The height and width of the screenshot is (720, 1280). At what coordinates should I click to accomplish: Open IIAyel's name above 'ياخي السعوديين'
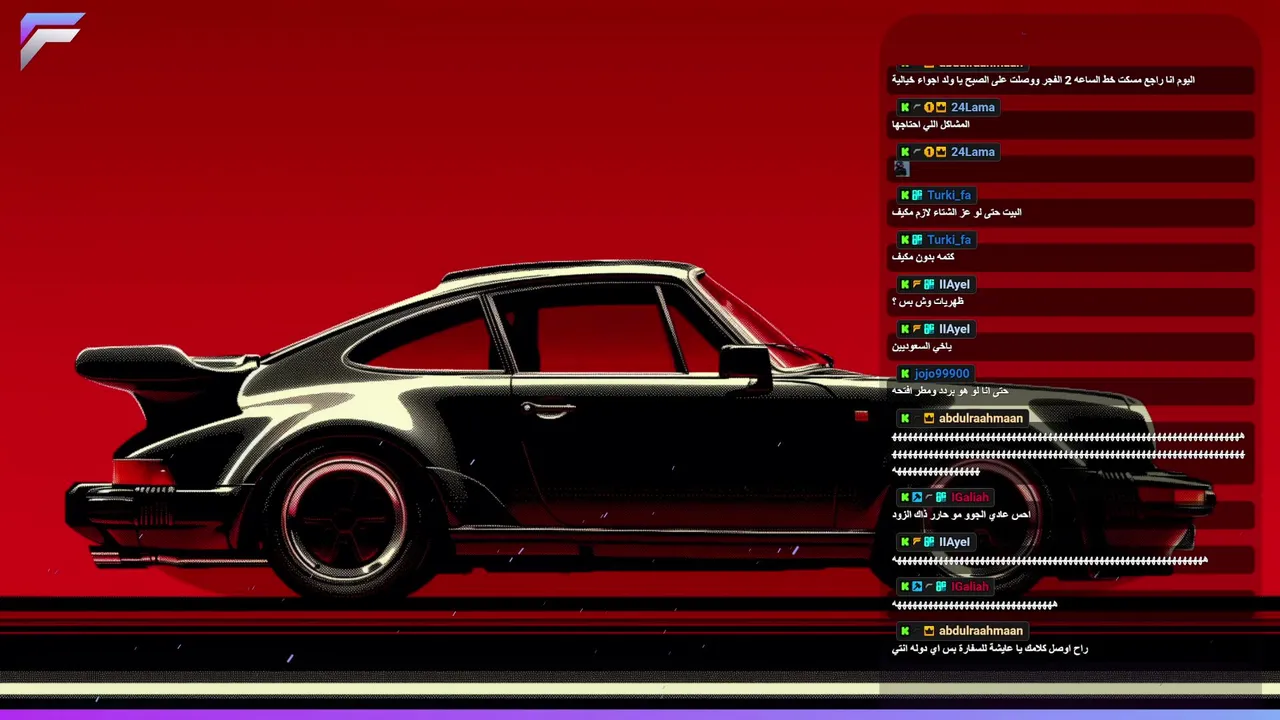click(954, 329)
